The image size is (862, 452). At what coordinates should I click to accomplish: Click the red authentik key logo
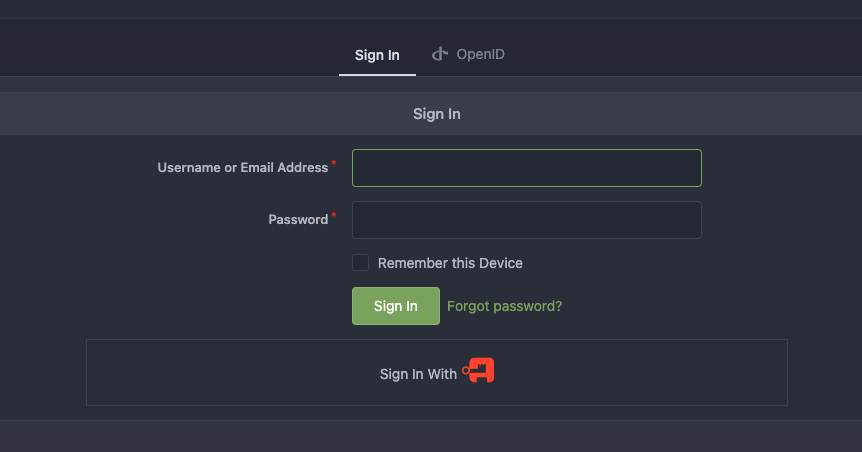pos(479,372)
